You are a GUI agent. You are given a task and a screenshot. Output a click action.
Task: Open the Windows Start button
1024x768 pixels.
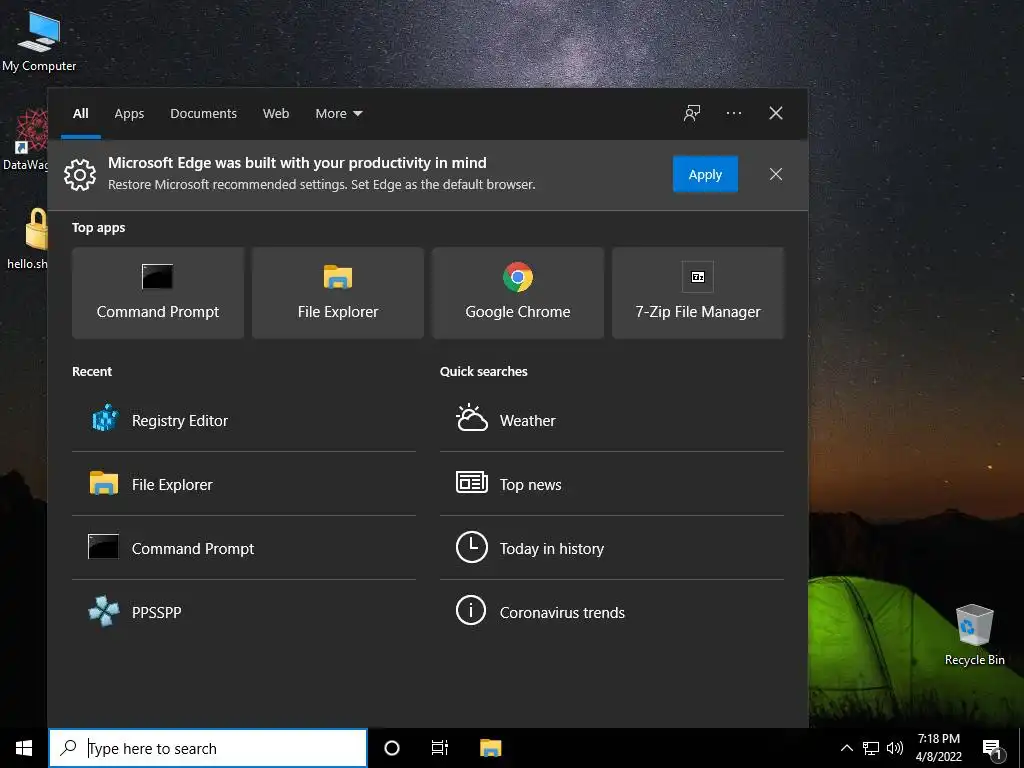tap(24, 748)
